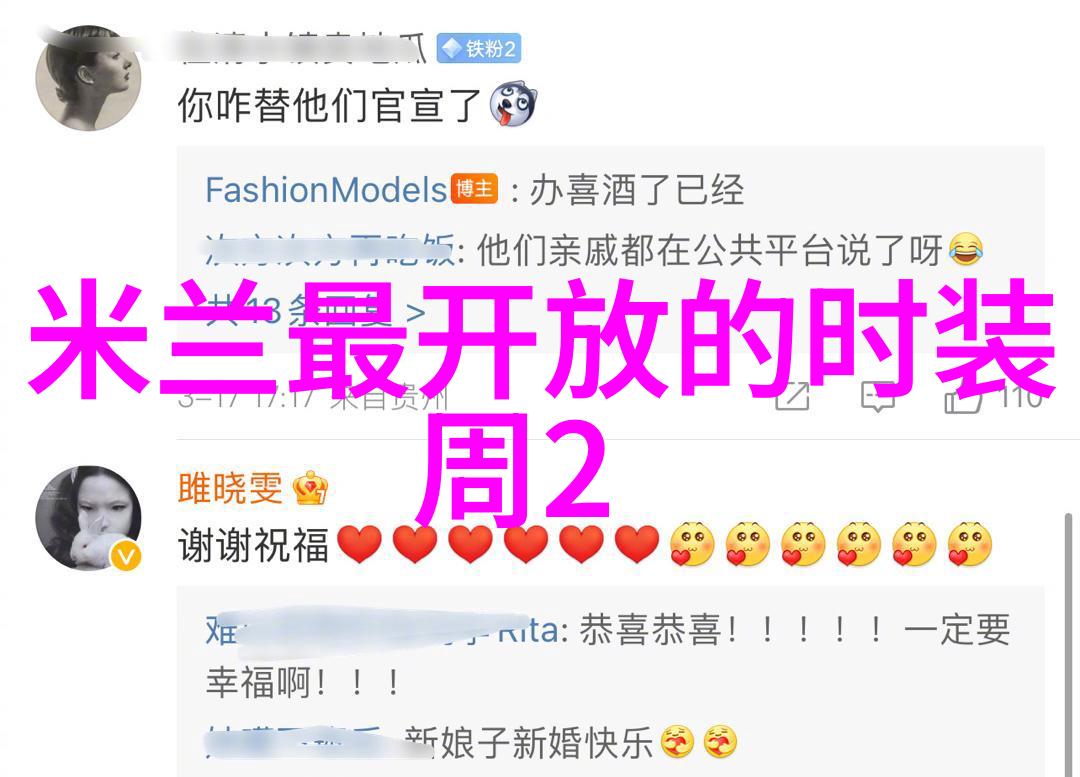Screen dimensions: 1080x777
Task: Tap the orange V verified badge on avatar
Action: pos(126,555)
